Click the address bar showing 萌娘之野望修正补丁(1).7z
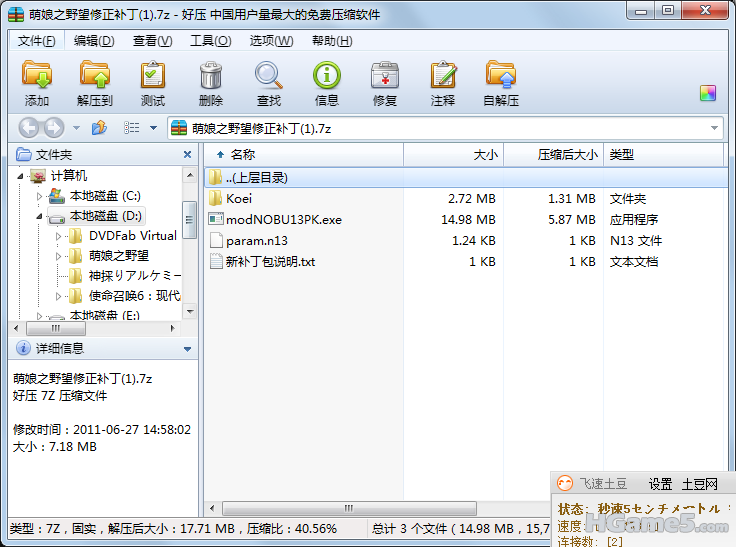 [x=445, y=128]
